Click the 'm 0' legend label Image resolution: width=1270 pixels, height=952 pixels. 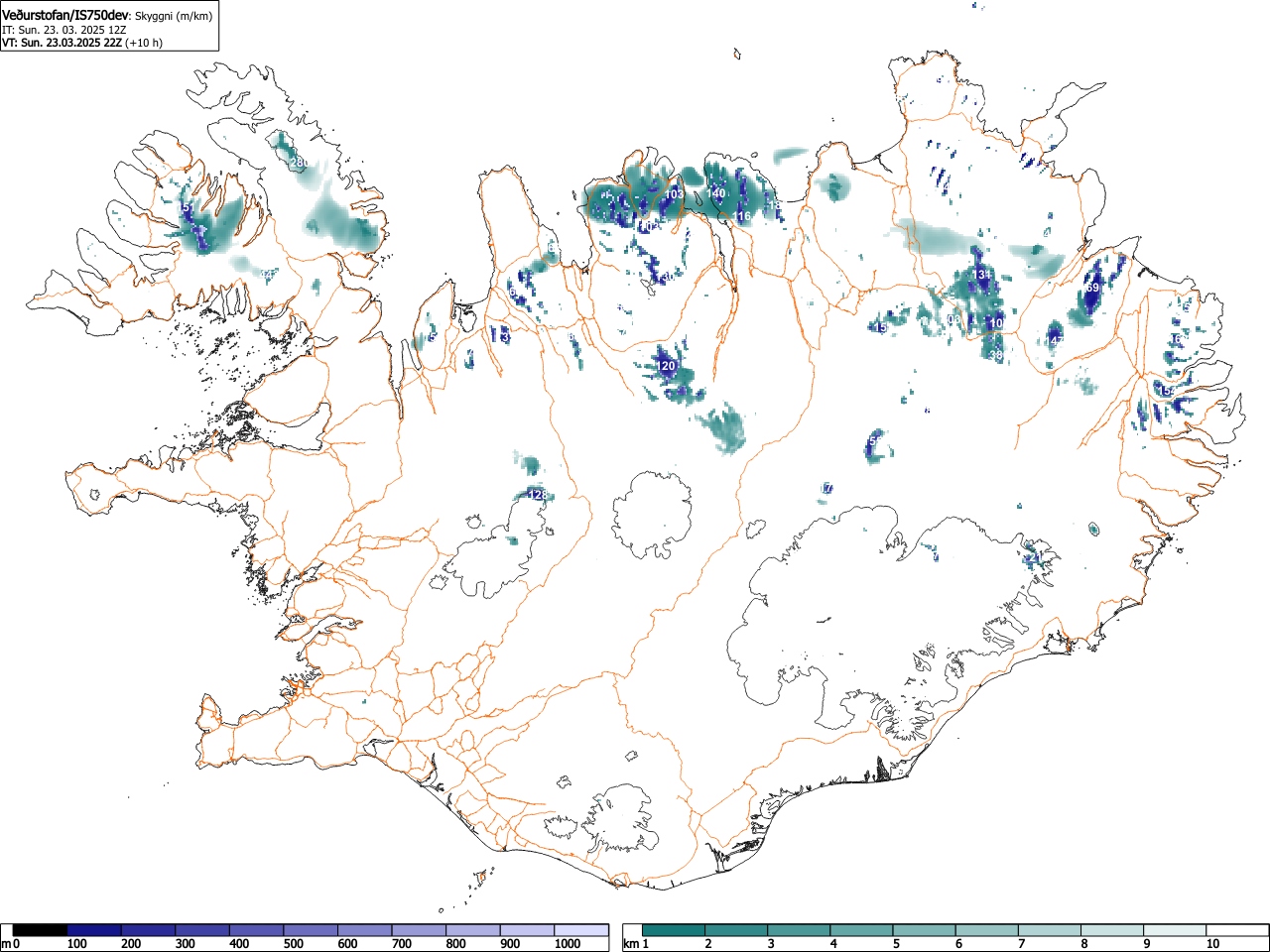[11, 944]
